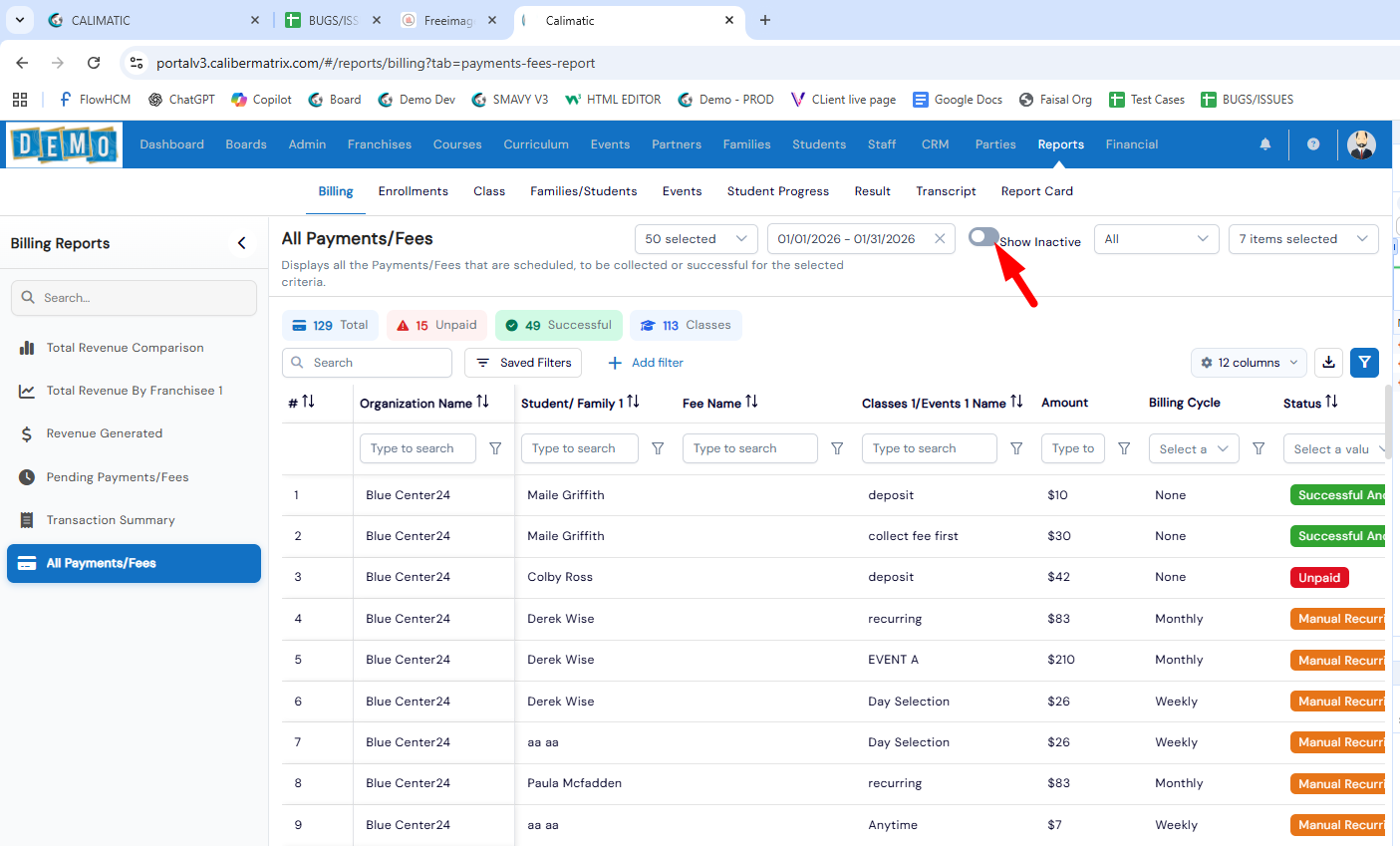Click the Add filter link
Image resolution: width=1400 pixels, height=846 pixels.
tap(646, 363)
